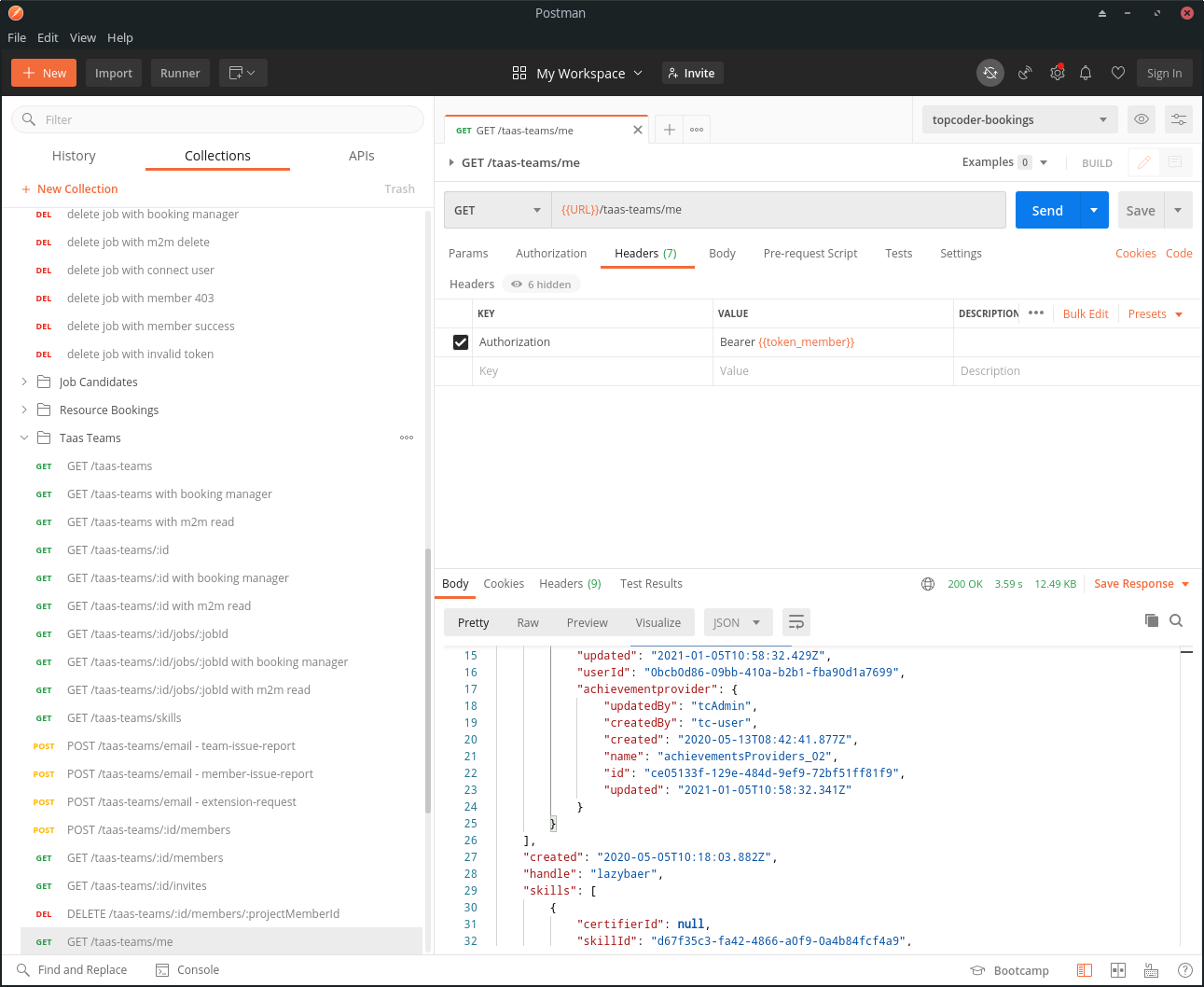Switch to the History tab
The height and width of the screenshot is (987, 1204).
[x=74, y=156]
